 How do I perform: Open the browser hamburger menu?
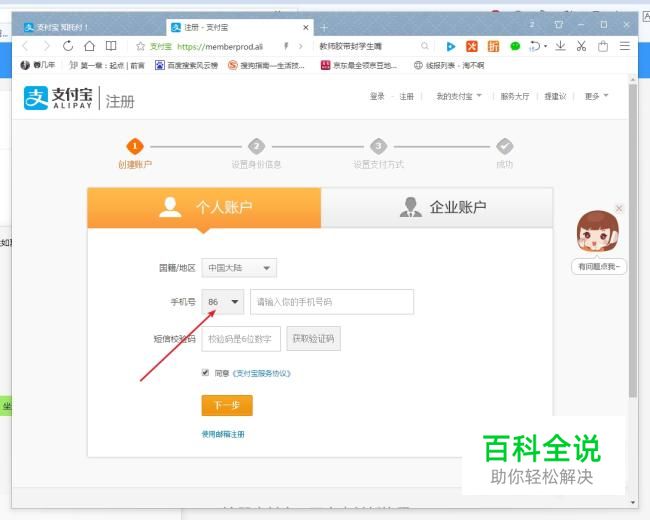[625, 46]
